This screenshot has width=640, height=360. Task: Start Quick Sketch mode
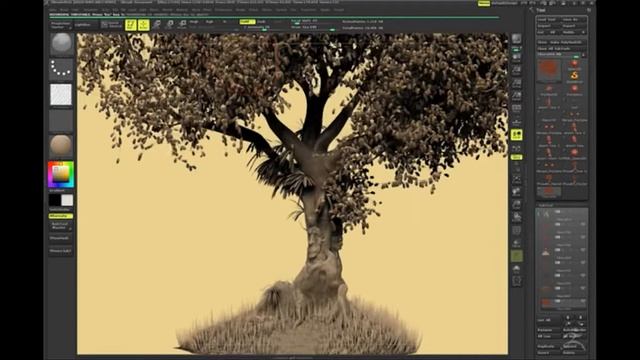[111, 25]
